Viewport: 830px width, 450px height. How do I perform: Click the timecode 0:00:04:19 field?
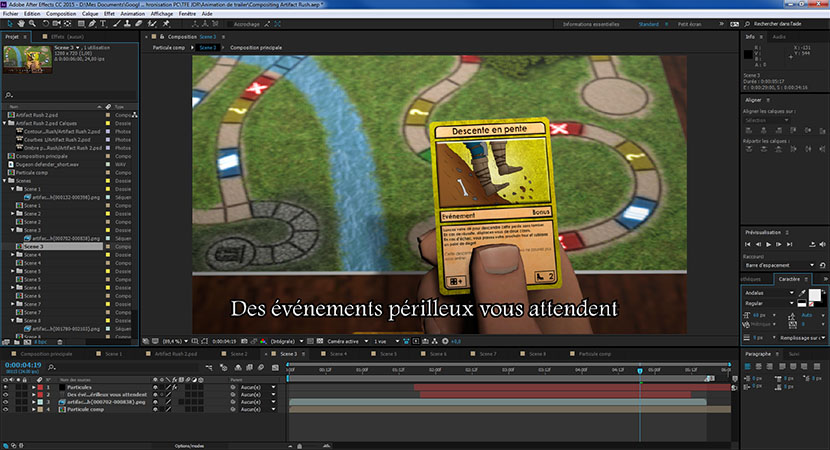point(23,365)
